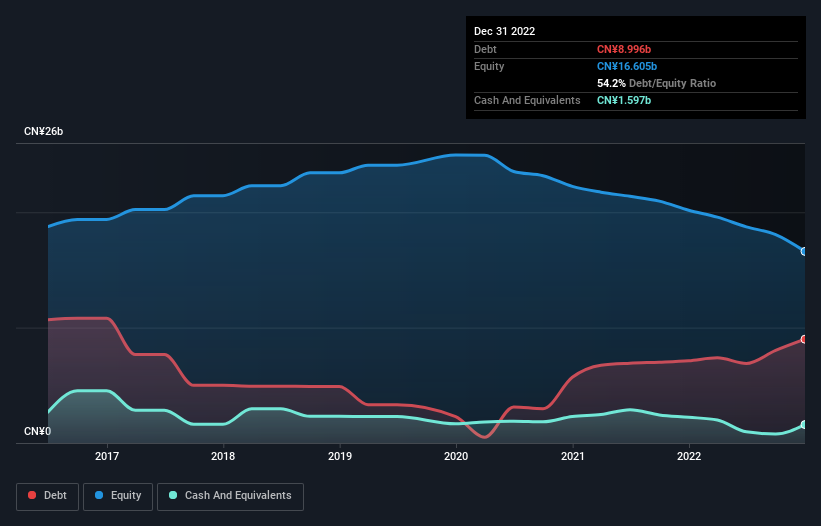Click the CN¥0 axis label
821x526 pixels.
pos(38,431)
